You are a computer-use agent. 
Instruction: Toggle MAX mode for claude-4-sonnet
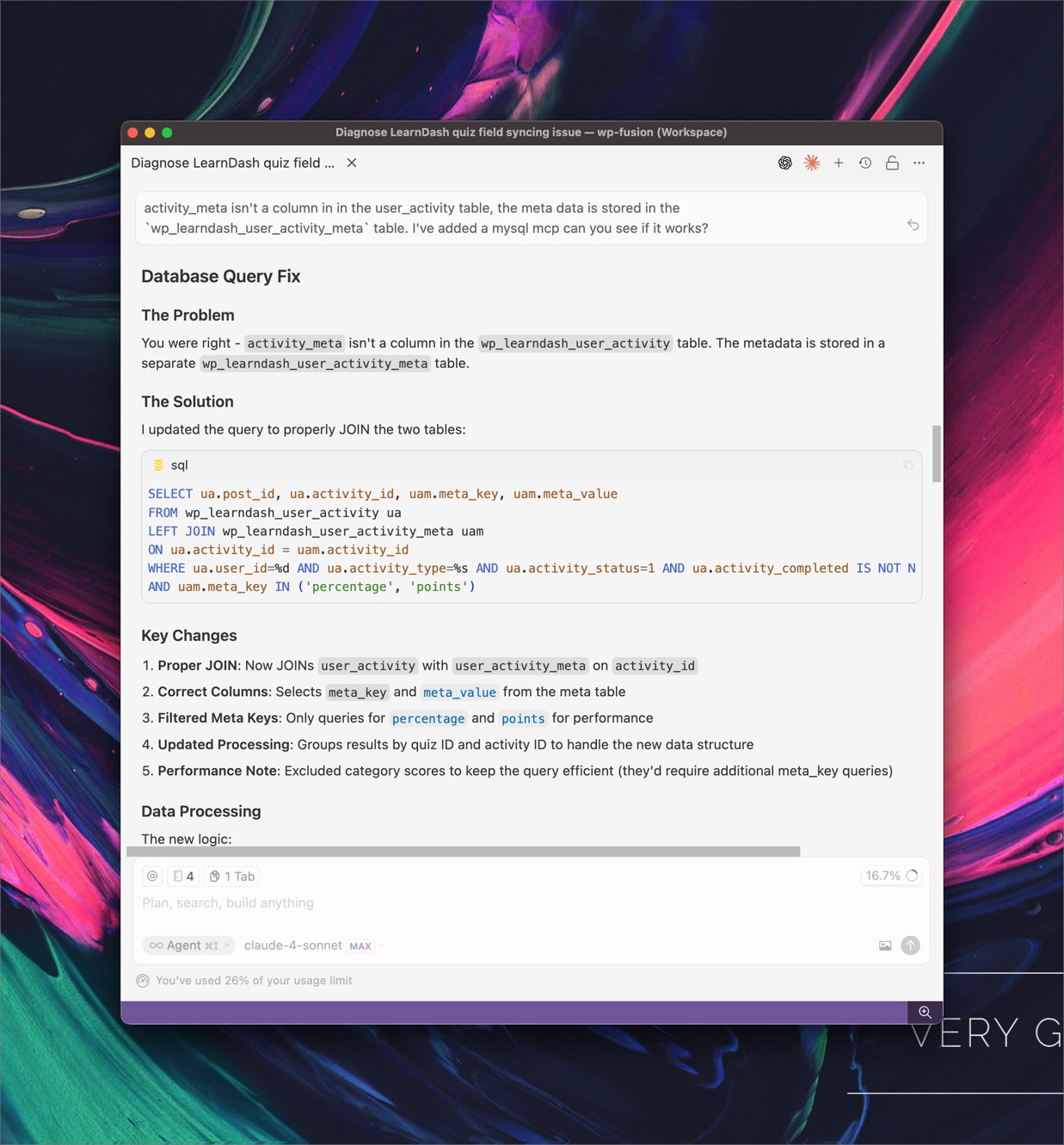pos(360,945)
